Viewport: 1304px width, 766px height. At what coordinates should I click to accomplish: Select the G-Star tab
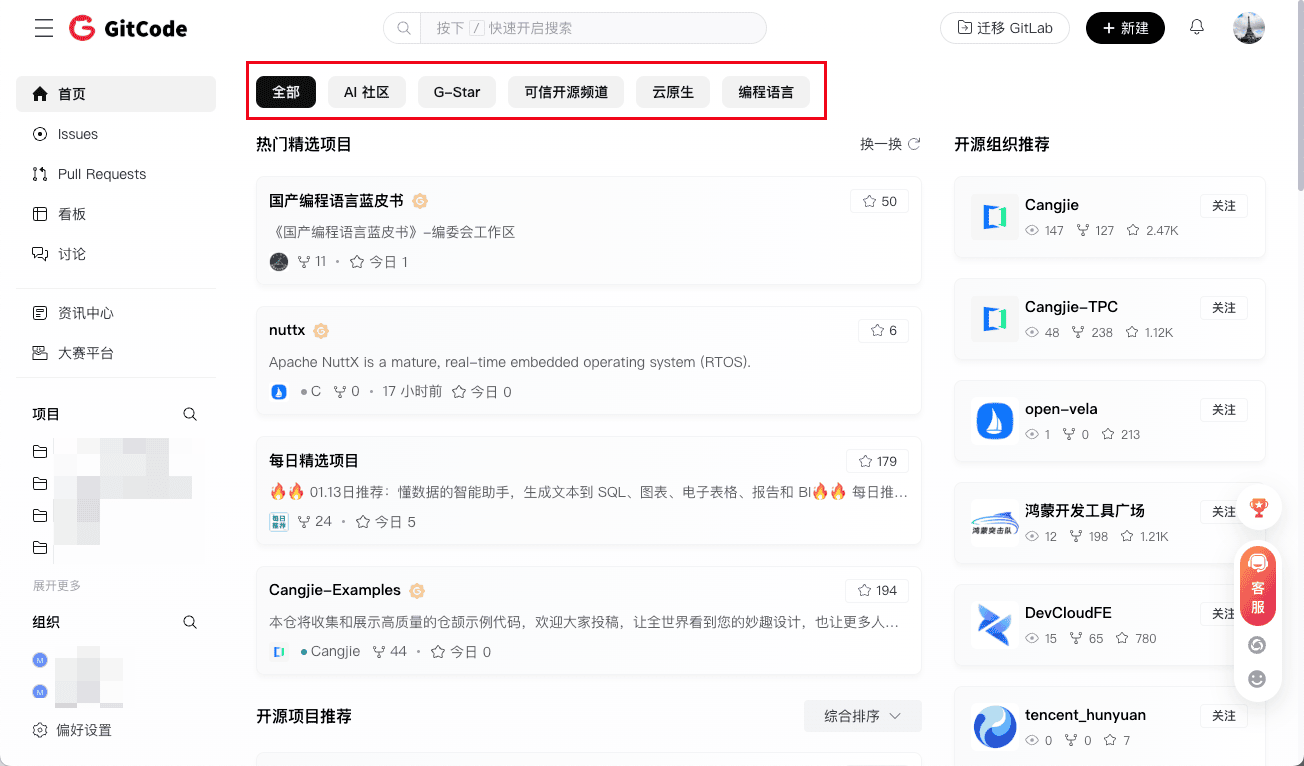pyautogui.click(x=457, y=92)
